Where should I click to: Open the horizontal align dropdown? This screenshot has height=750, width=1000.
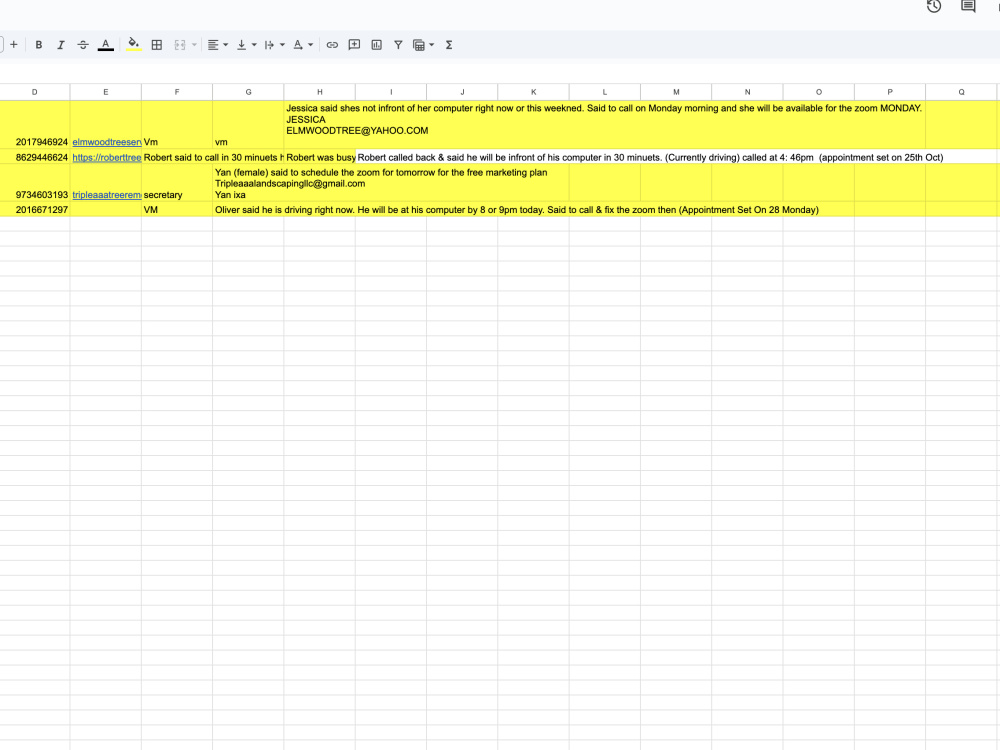click(x=217, y=45)
